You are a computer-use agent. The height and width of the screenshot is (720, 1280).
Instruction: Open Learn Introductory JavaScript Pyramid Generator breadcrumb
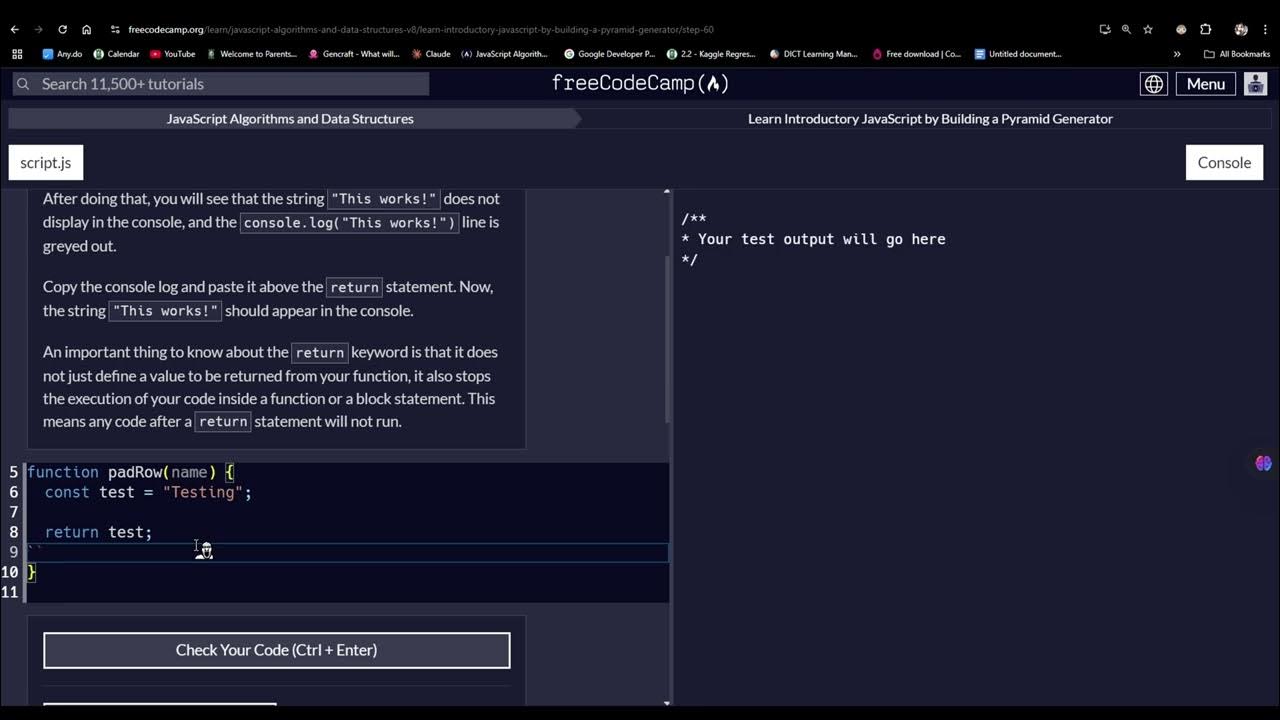click(930, 118)
